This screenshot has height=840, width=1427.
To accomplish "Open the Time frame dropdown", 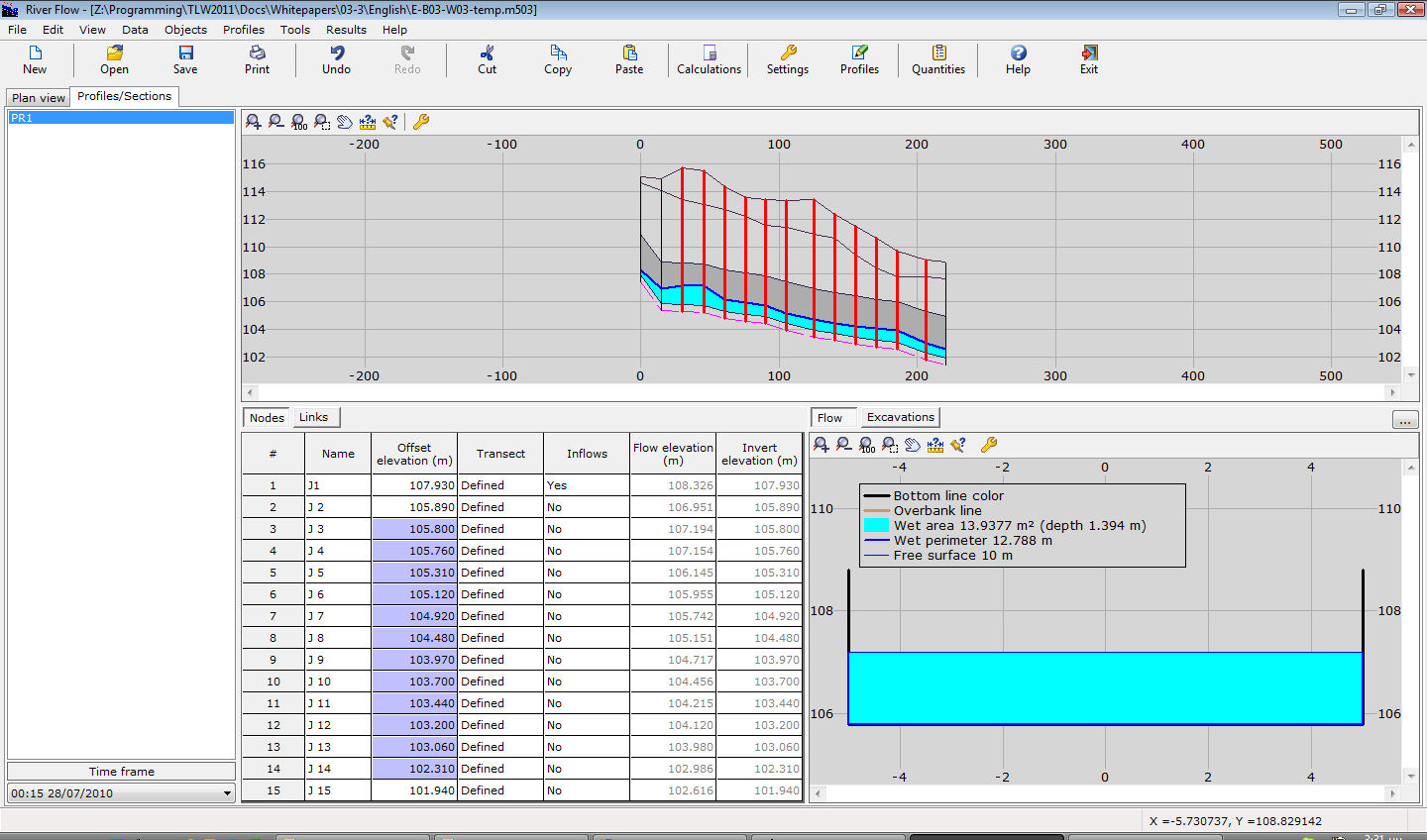I will [226, 793].
